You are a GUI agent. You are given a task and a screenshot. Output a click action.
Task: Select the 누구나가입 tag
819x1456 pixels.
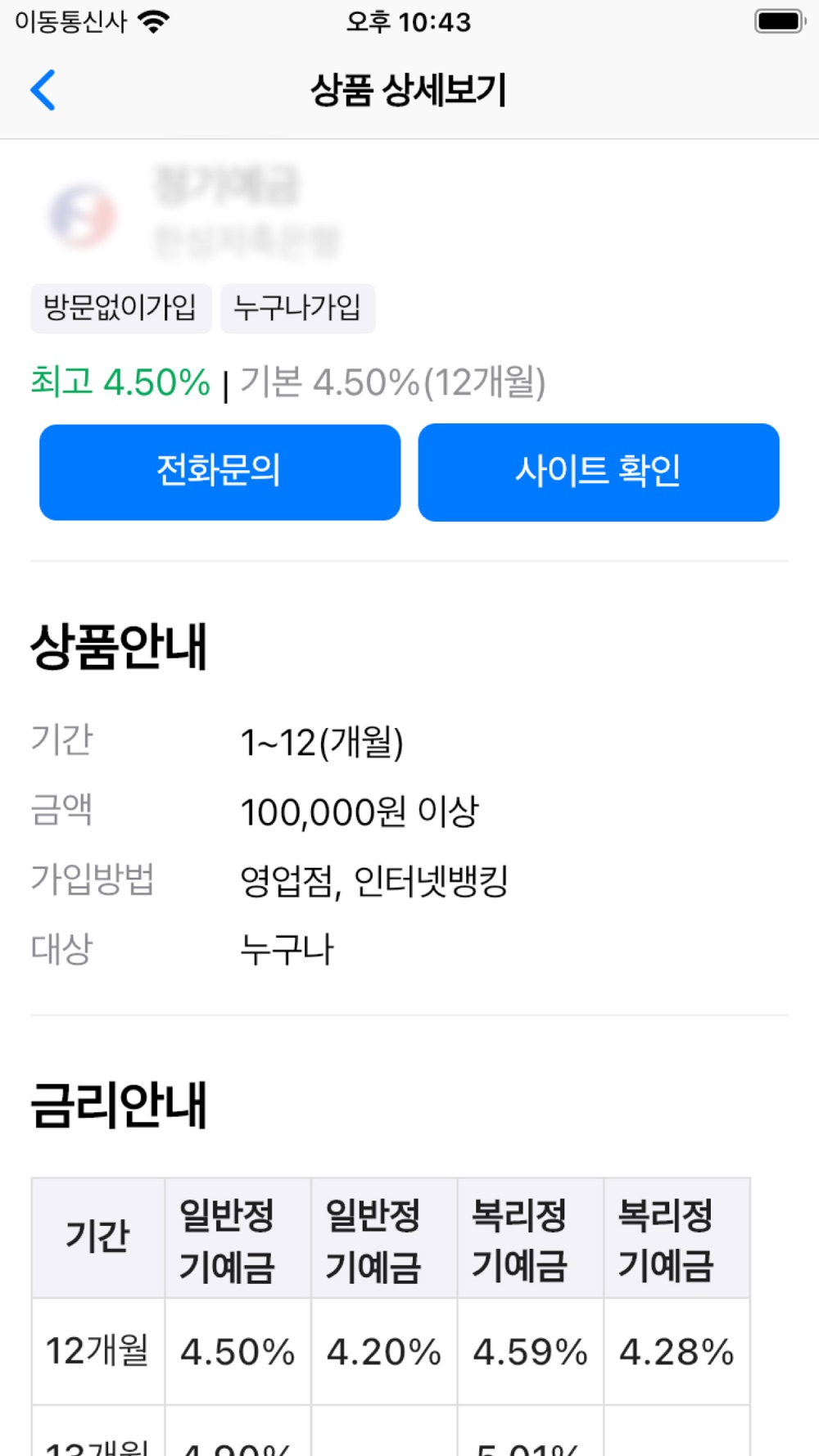pyautogui.click(x=298, y=308)
